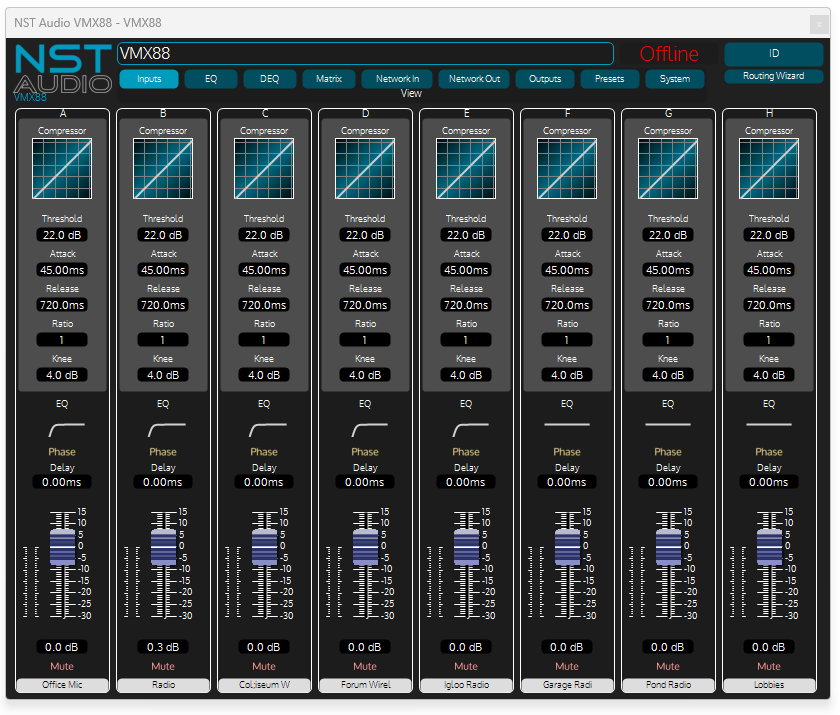Switch to the EQ tab
The image size is (840, 715).
pyautogui.click(x=211, y=79)
